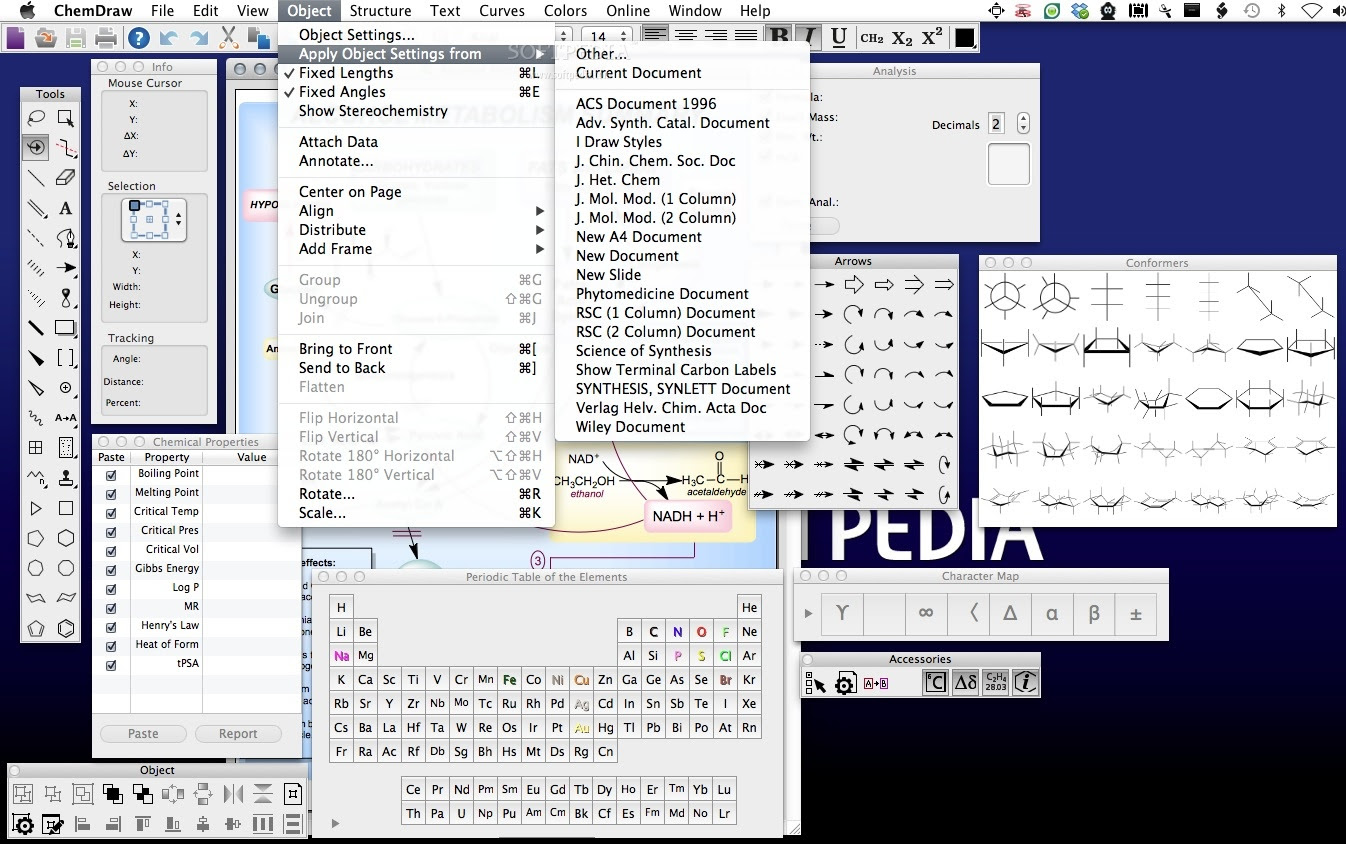Expand the Character Map disclosure triangle
This screenshot has height=844, width=1346.
click(808, 613)
